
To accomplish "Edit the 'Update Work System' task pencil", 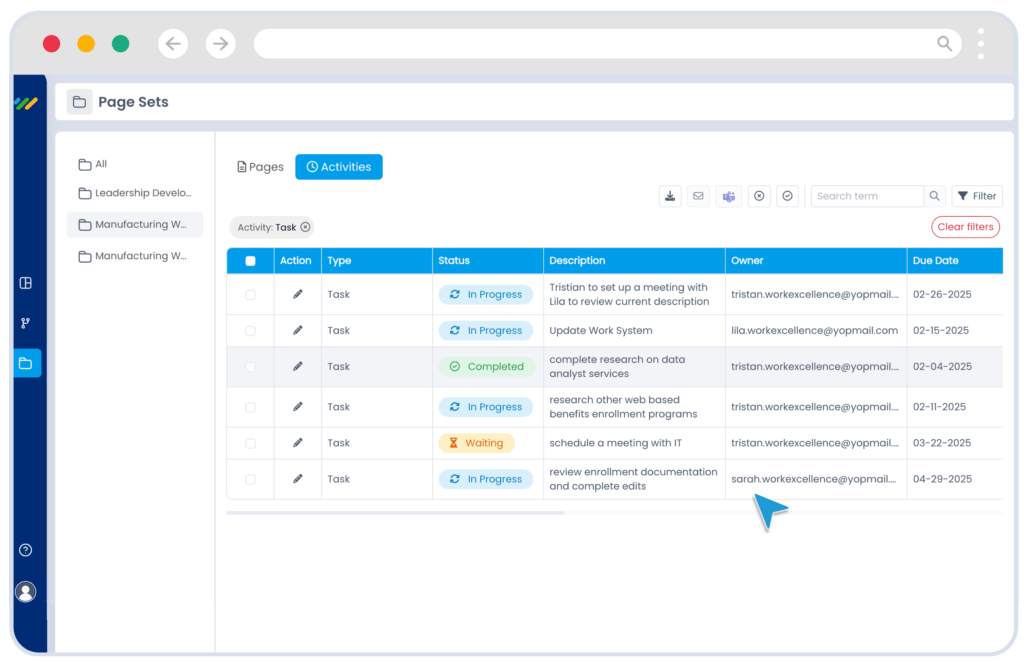I will [297, 330].
